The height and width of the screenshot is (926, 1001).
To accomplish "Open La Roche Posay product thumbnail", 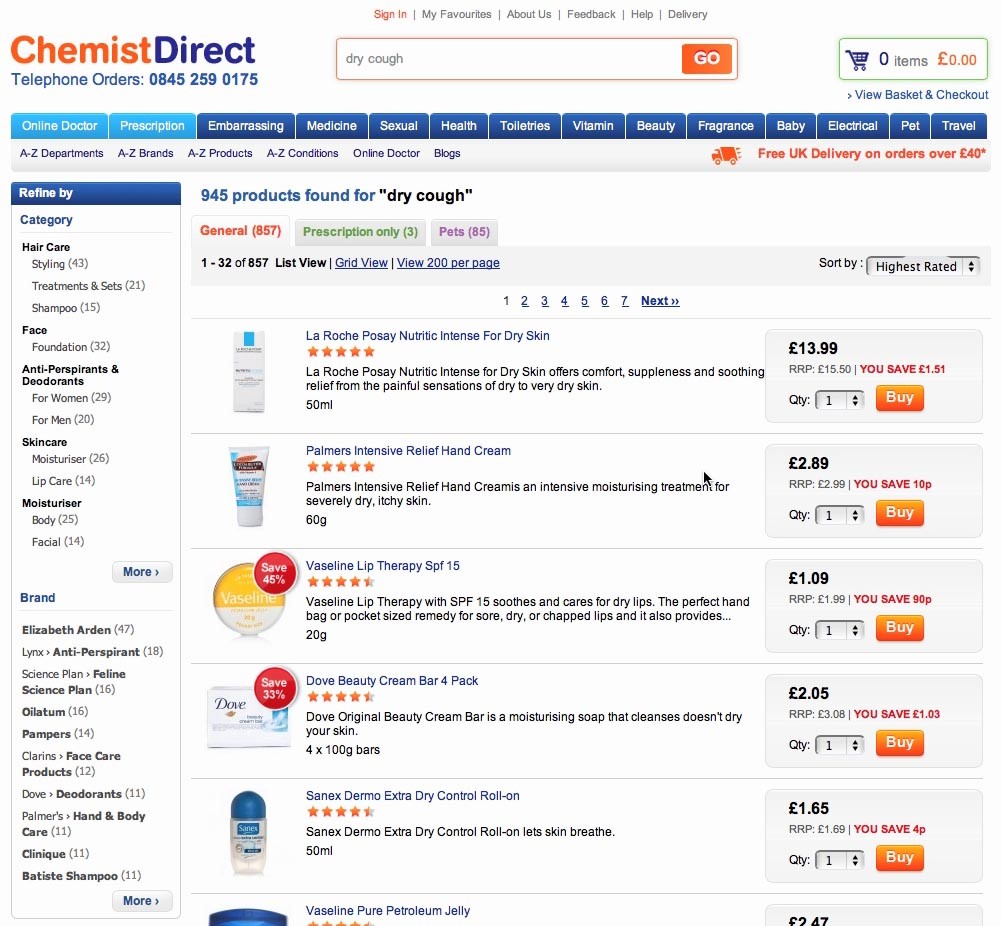I will (x=248, y=372).
